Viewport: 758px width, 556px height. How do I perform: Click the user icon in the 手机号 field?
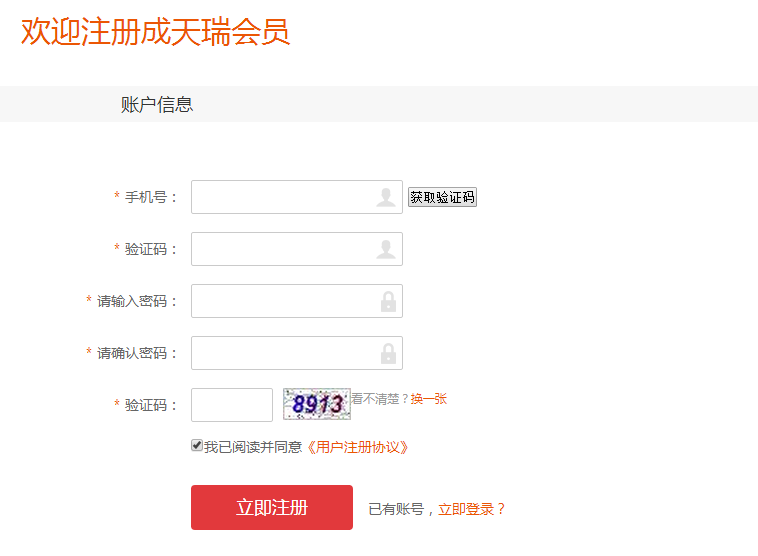(x=386, y=197)
